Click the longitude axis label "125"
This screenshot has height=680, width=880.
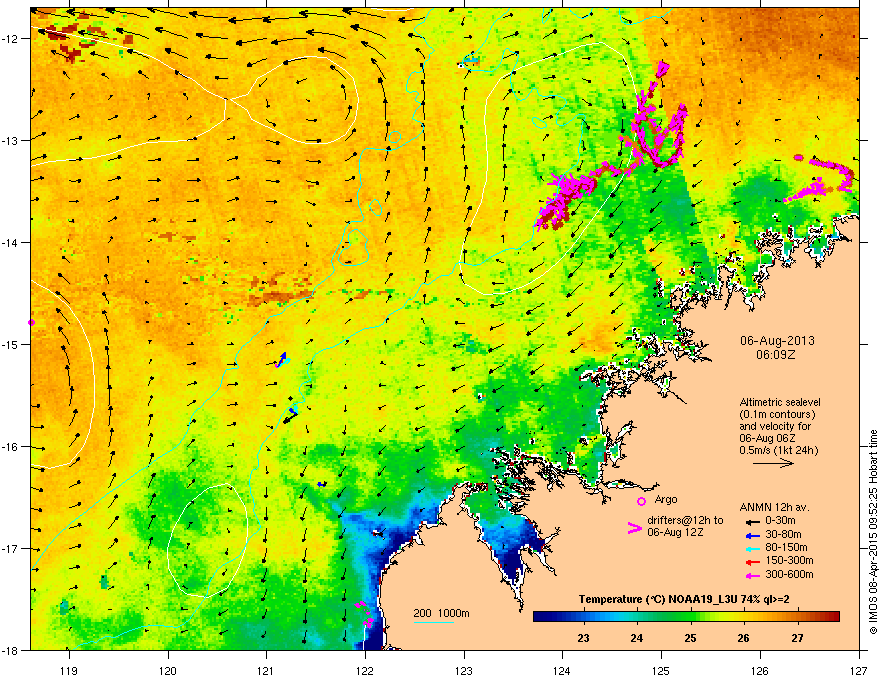[x=662, y=670]
